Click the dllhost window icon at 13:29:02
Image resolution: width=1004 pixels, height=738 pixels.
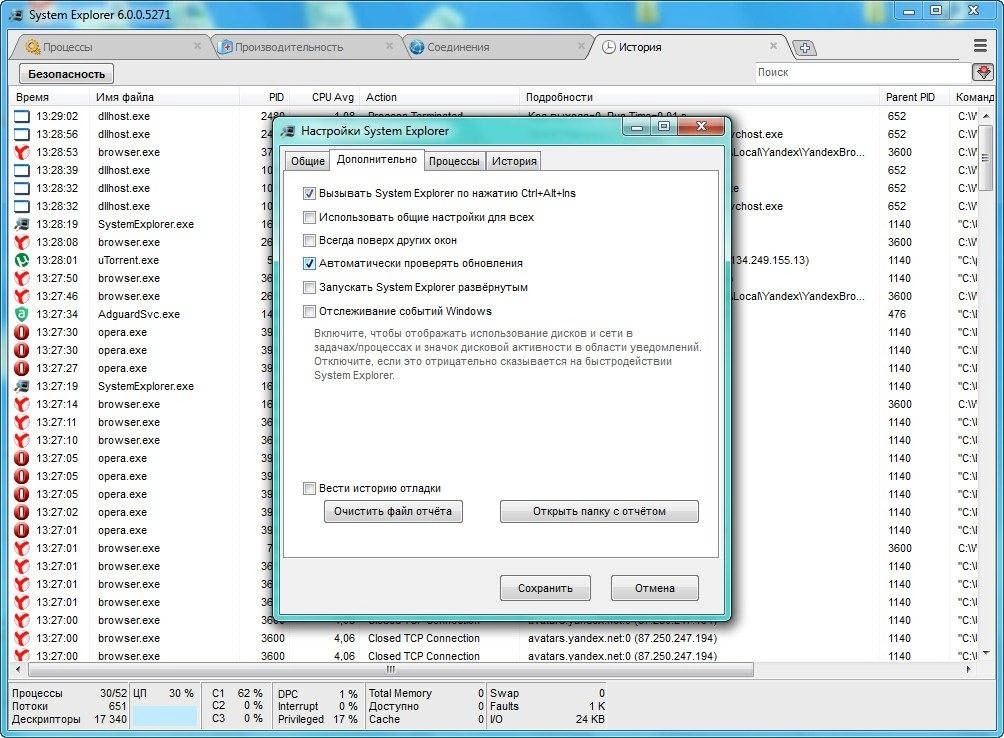coord(22,116)
